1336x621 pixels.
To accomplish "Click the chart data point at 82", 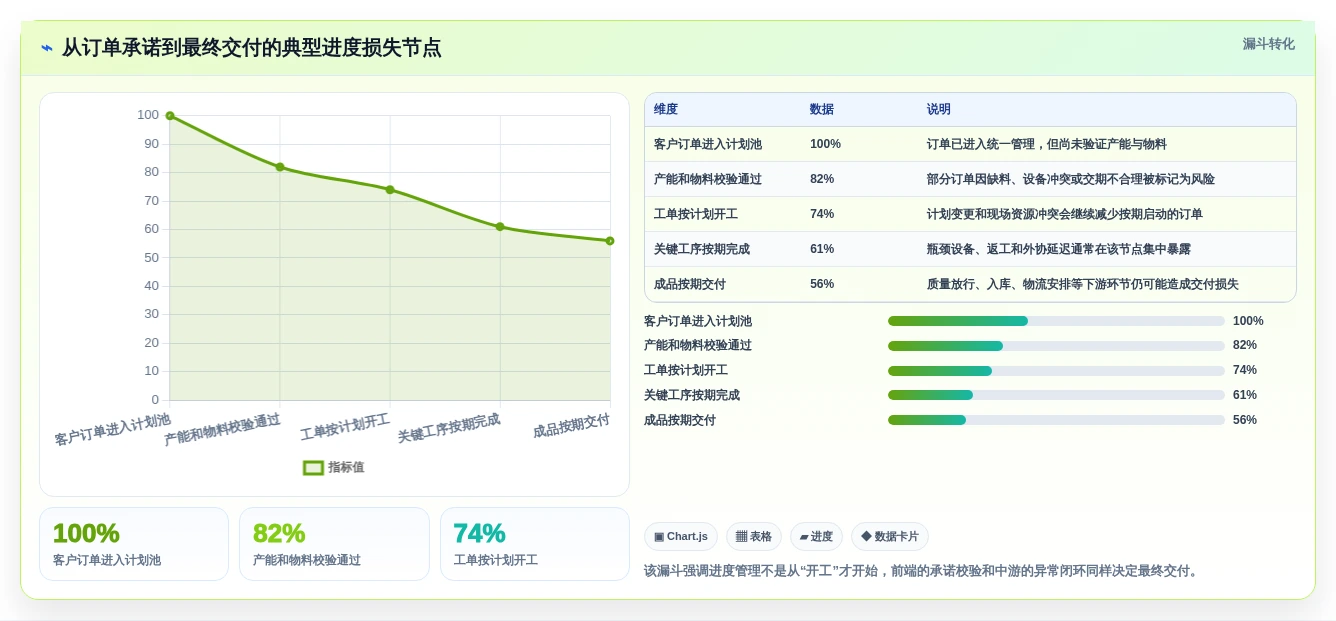I will click(280, 167).
